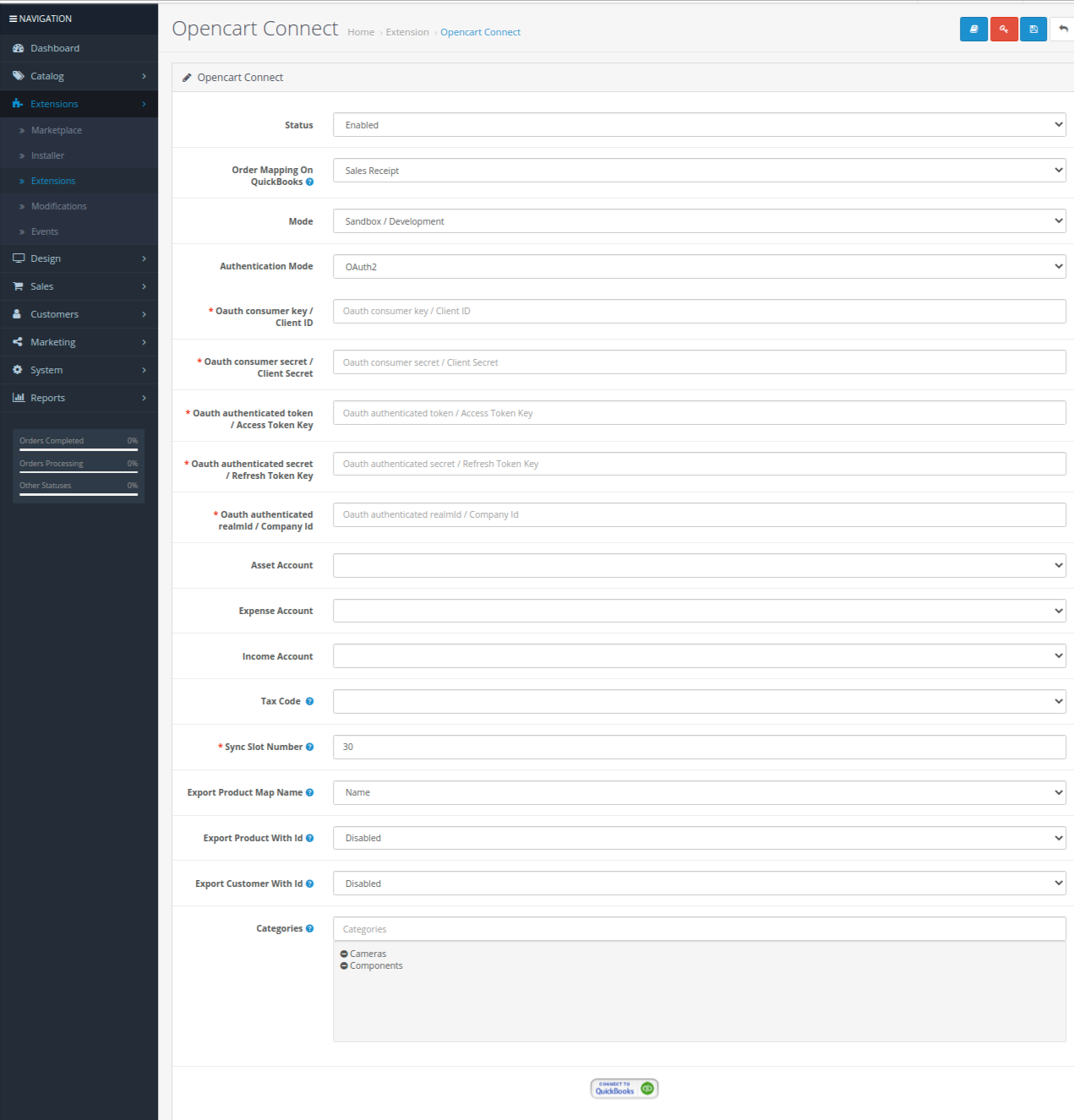Expand the Marketing menu
Viewport: 1074px width, 1120px height.
pos(79,342)
